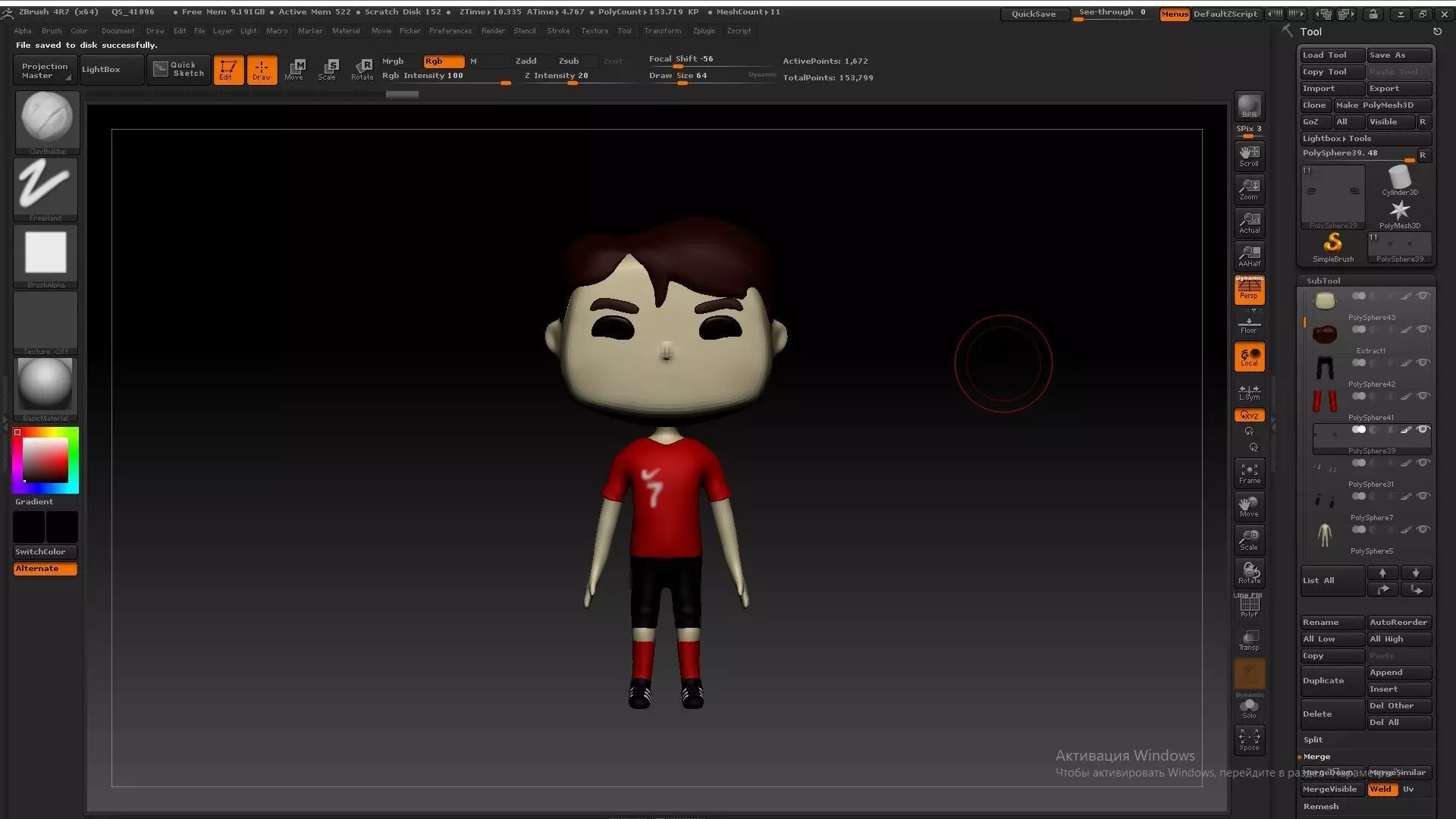The image size is (1456, 819).
Task: Open the BasicMaterial sphere selector
Action: [45, 388]
